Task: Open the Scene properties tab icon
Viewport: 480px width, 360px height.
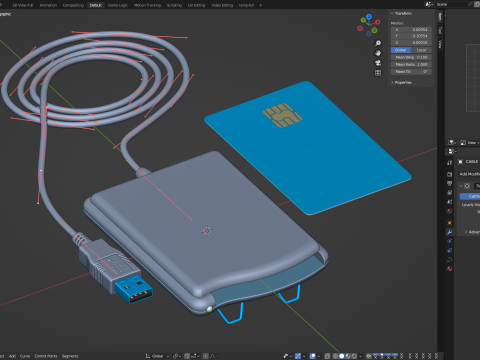Action: tap(450, 202)
